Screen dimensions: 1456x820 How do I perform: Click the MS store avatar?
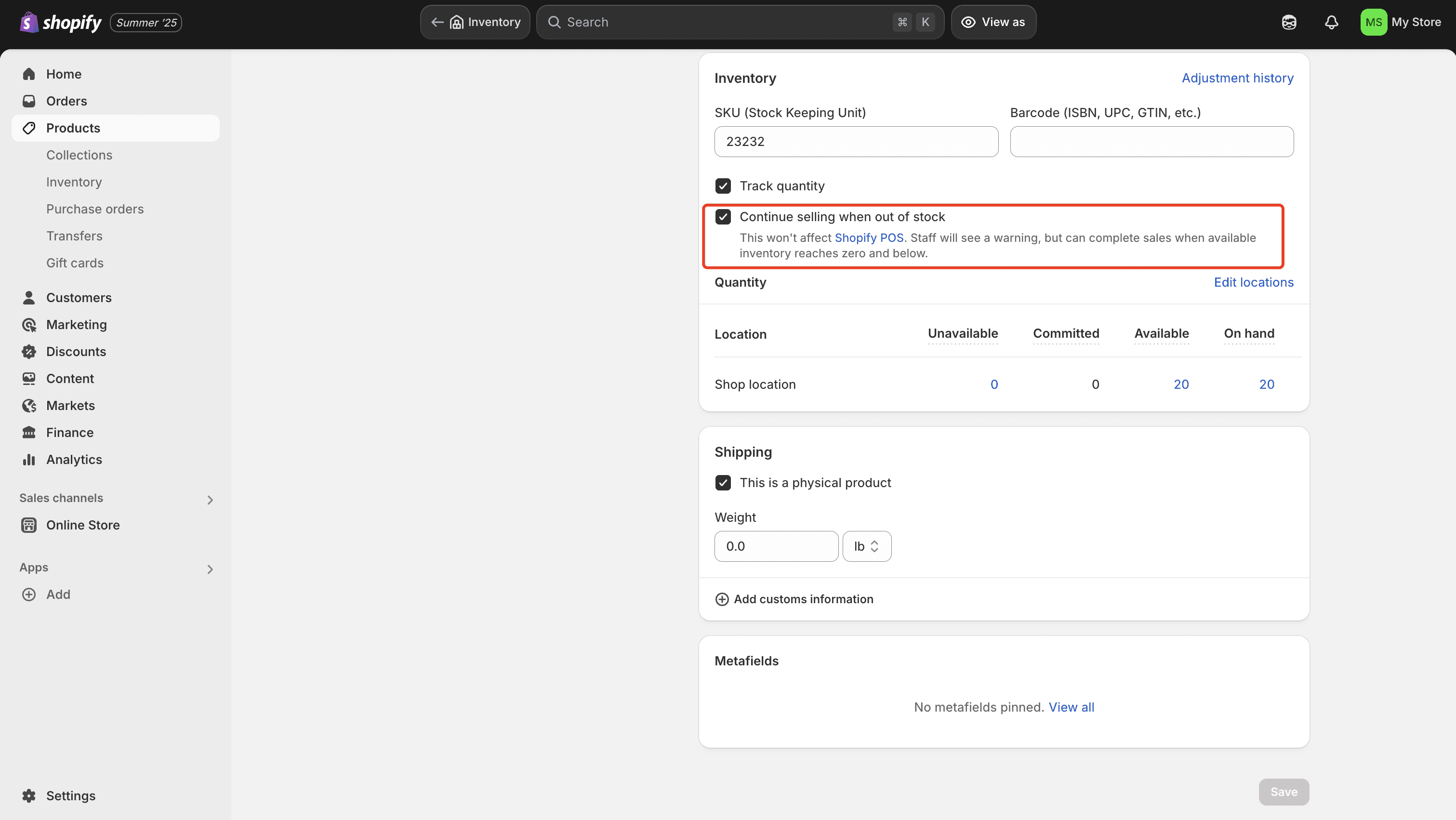(x=1373, y=22)
